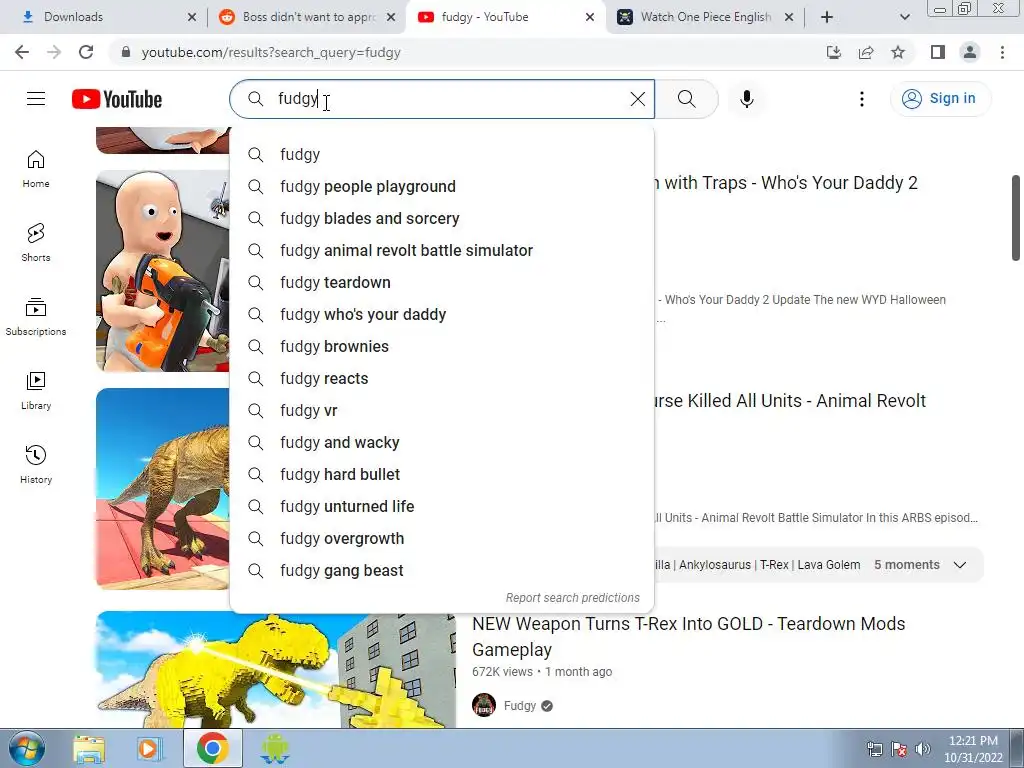Click the YouTube search input containing fudgy
Viewport: 1024px width, 768px height.
[444, 99]
